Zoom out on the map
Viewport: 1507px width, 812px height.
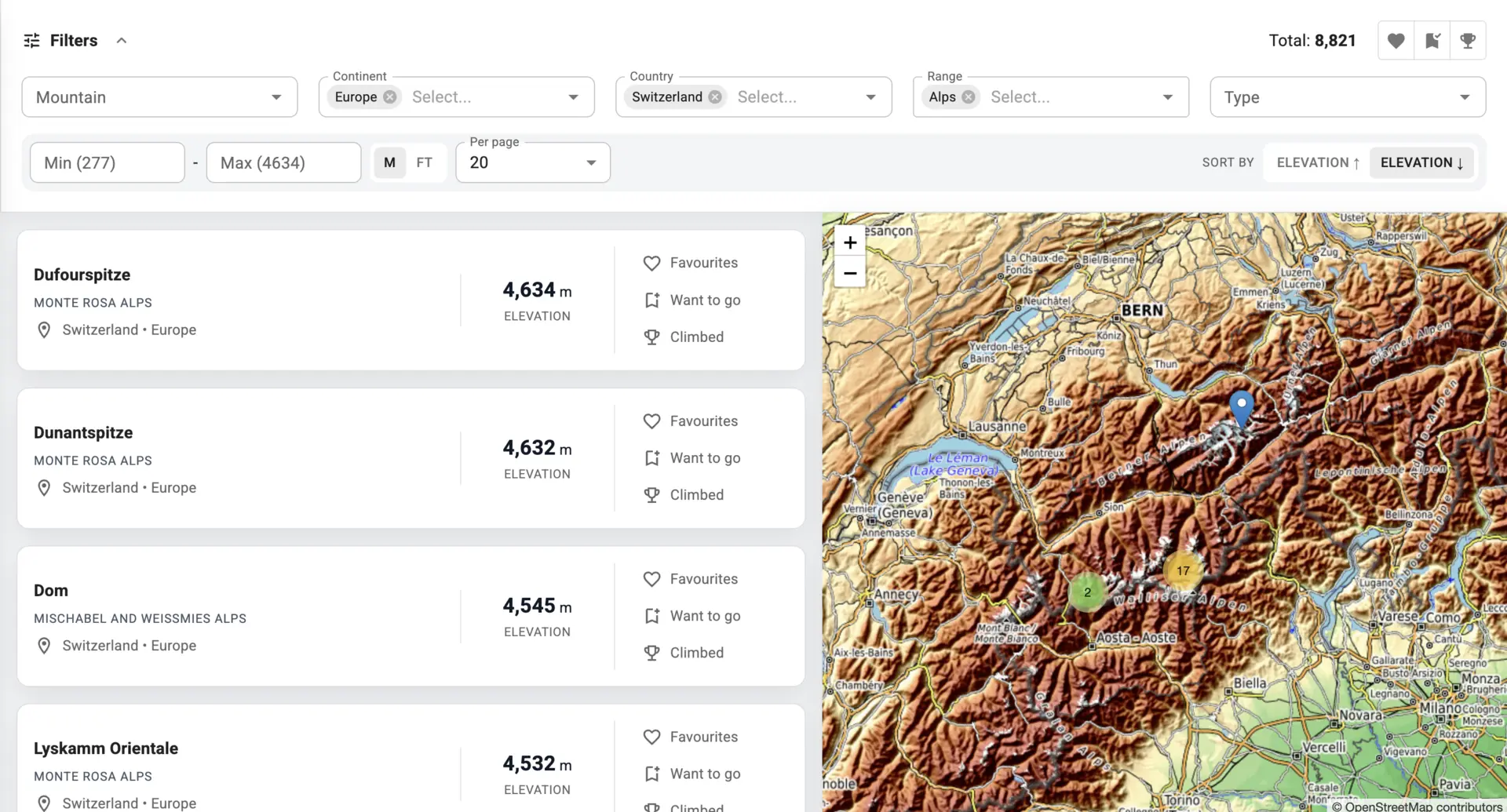(850, 273)
